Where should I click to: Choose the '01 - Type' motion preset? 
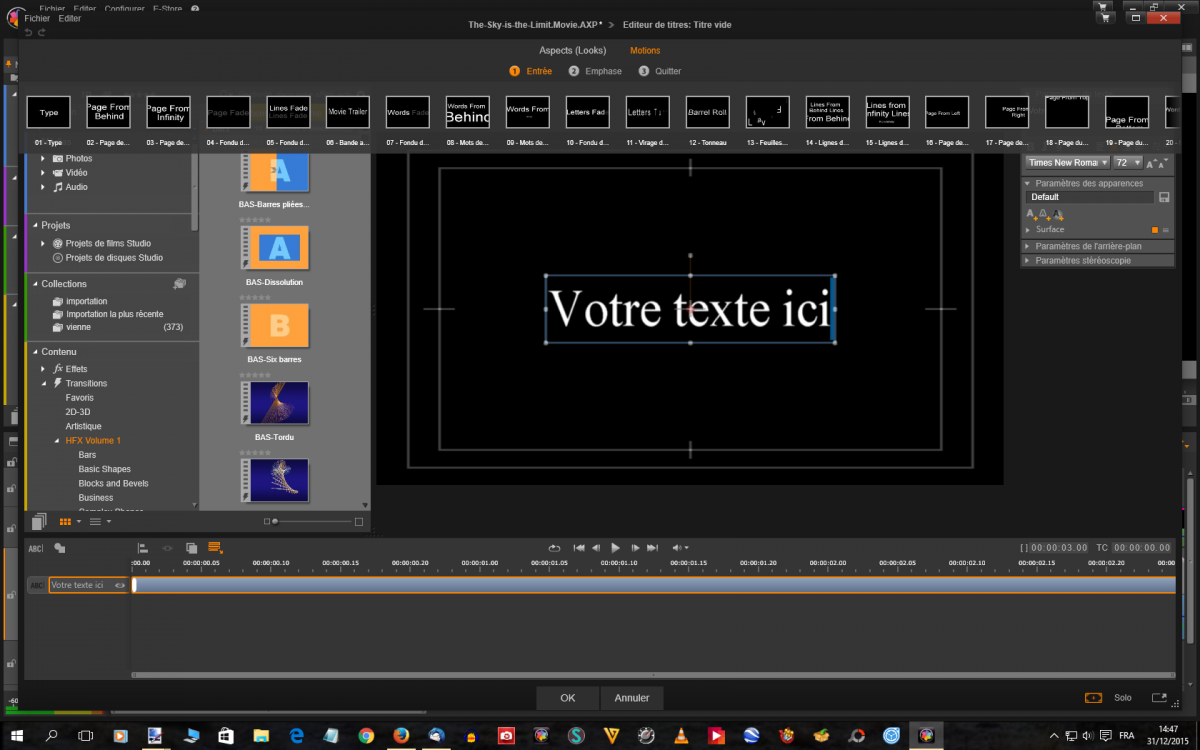(x=48, y=112)
